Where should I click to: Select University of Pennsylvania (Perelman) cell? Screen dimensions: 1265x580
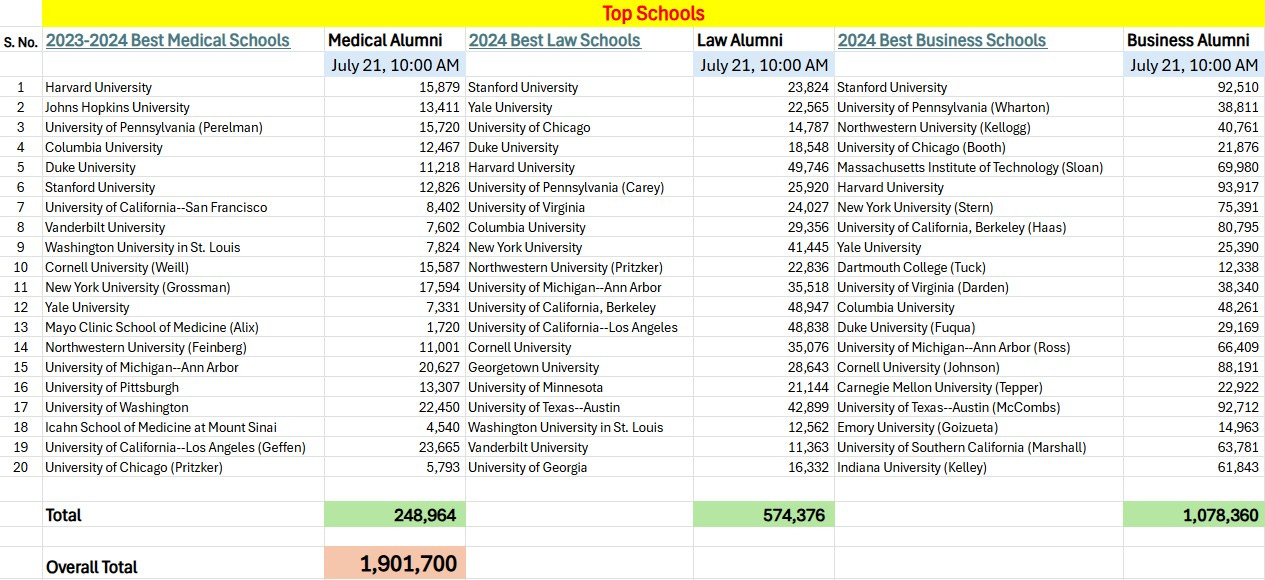(x=183, y=127)
